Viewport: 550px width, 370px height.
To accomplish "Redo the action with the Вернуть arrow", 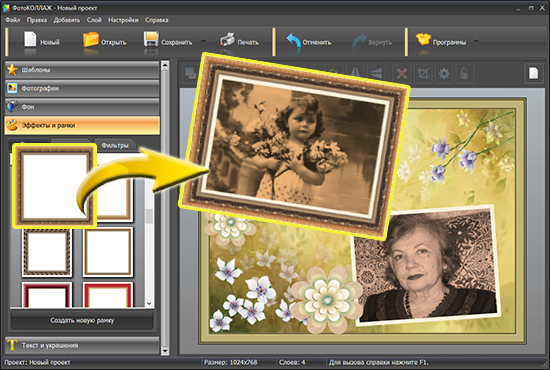I will 360,41.
